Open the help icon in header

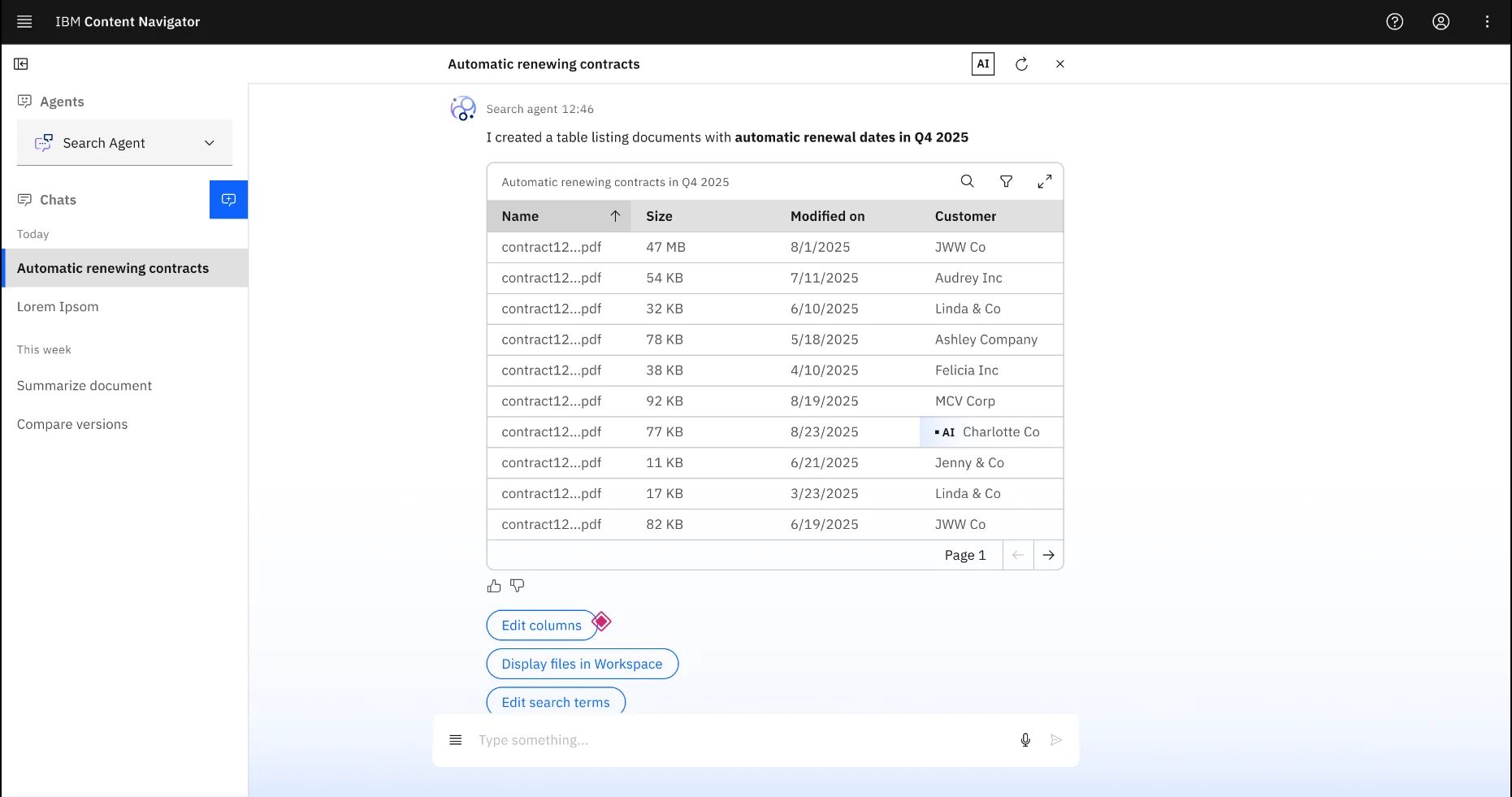pos(1394,22)
